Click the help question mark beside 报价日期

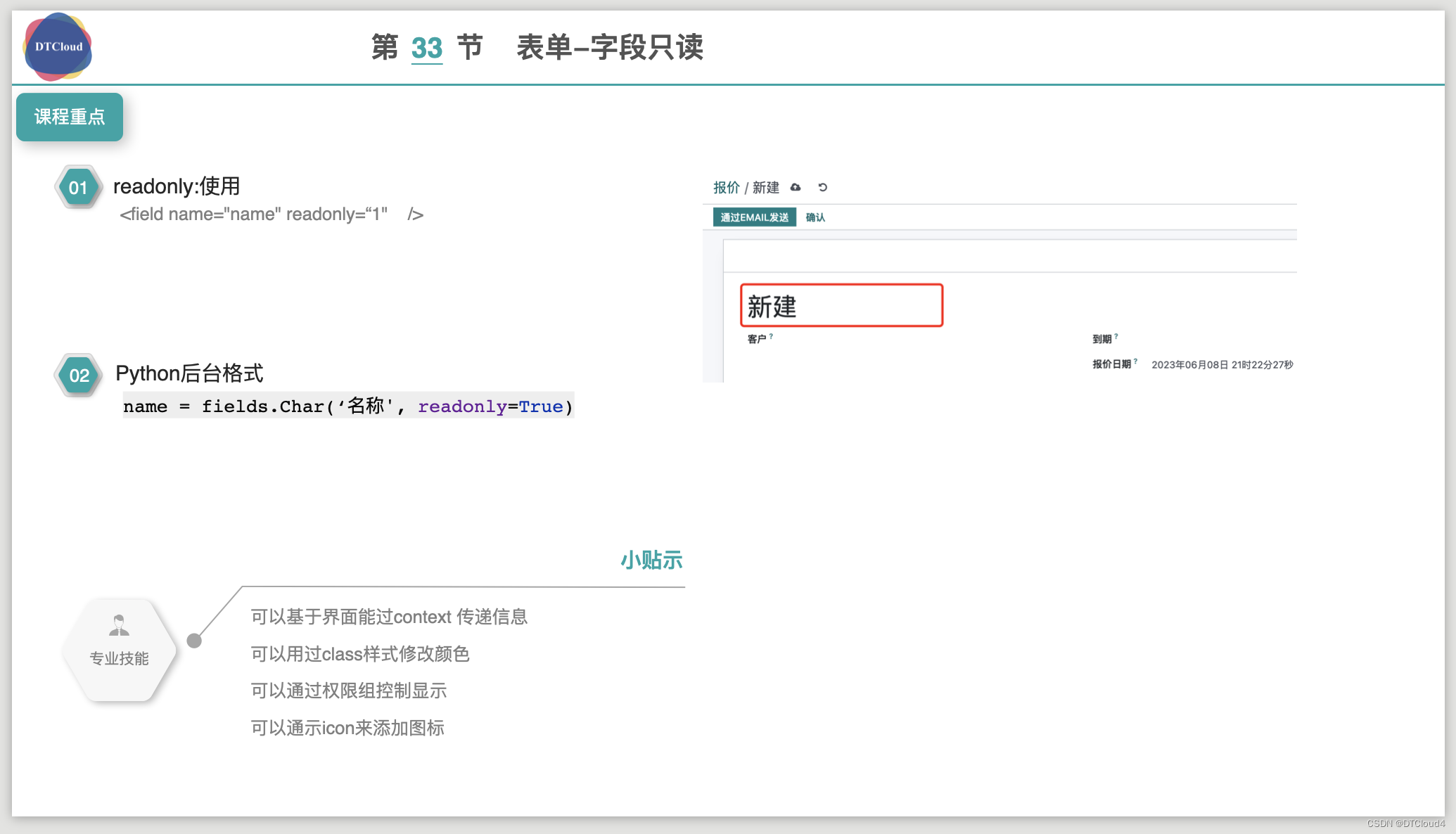(x=1137, y=360)
